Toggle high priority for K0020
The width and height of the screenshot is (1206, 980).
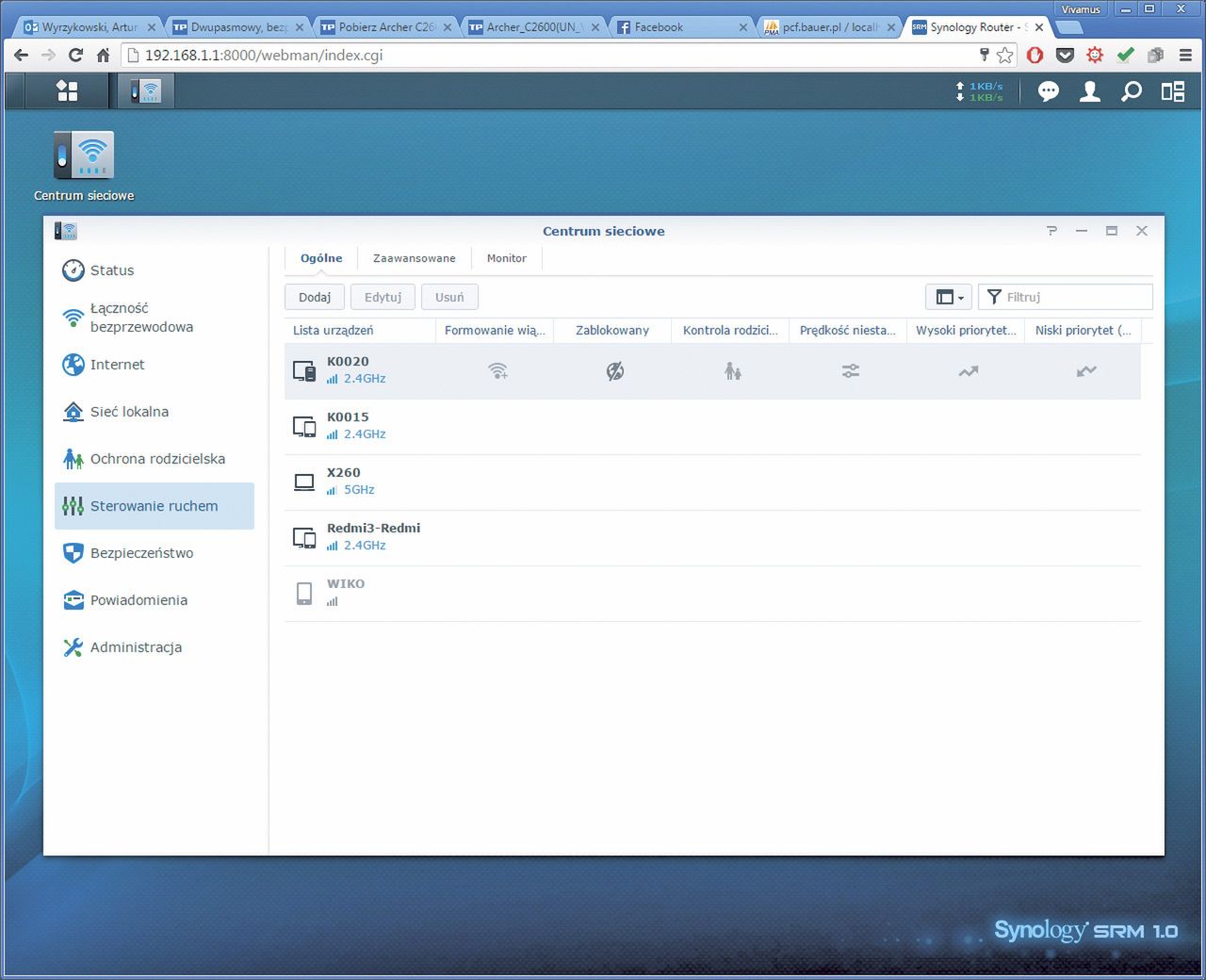969,371
